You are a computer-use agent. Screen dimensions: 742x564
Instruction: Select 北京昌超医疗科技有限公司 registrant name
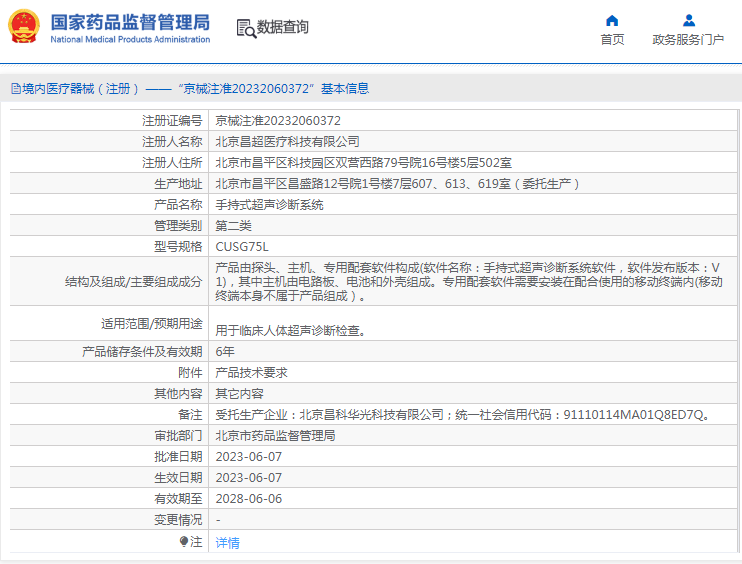coord(287,141)
